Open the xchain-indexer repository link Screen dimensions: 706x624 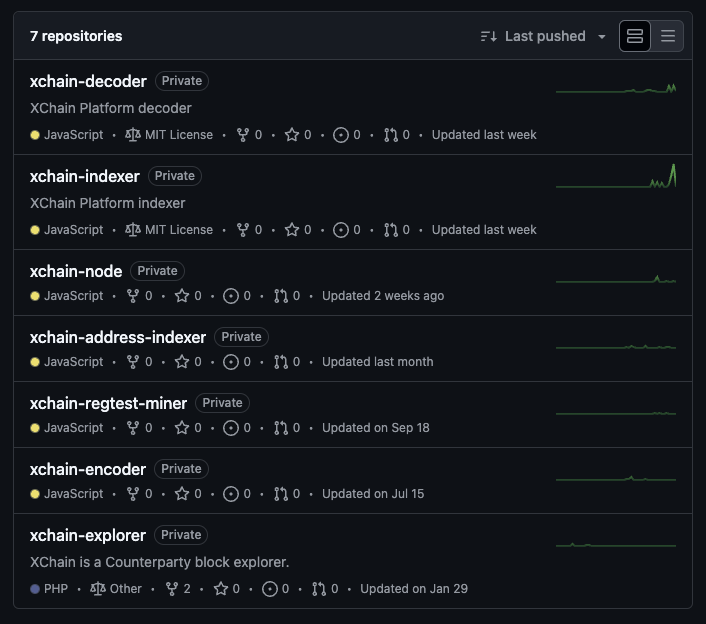click(85, 176)
